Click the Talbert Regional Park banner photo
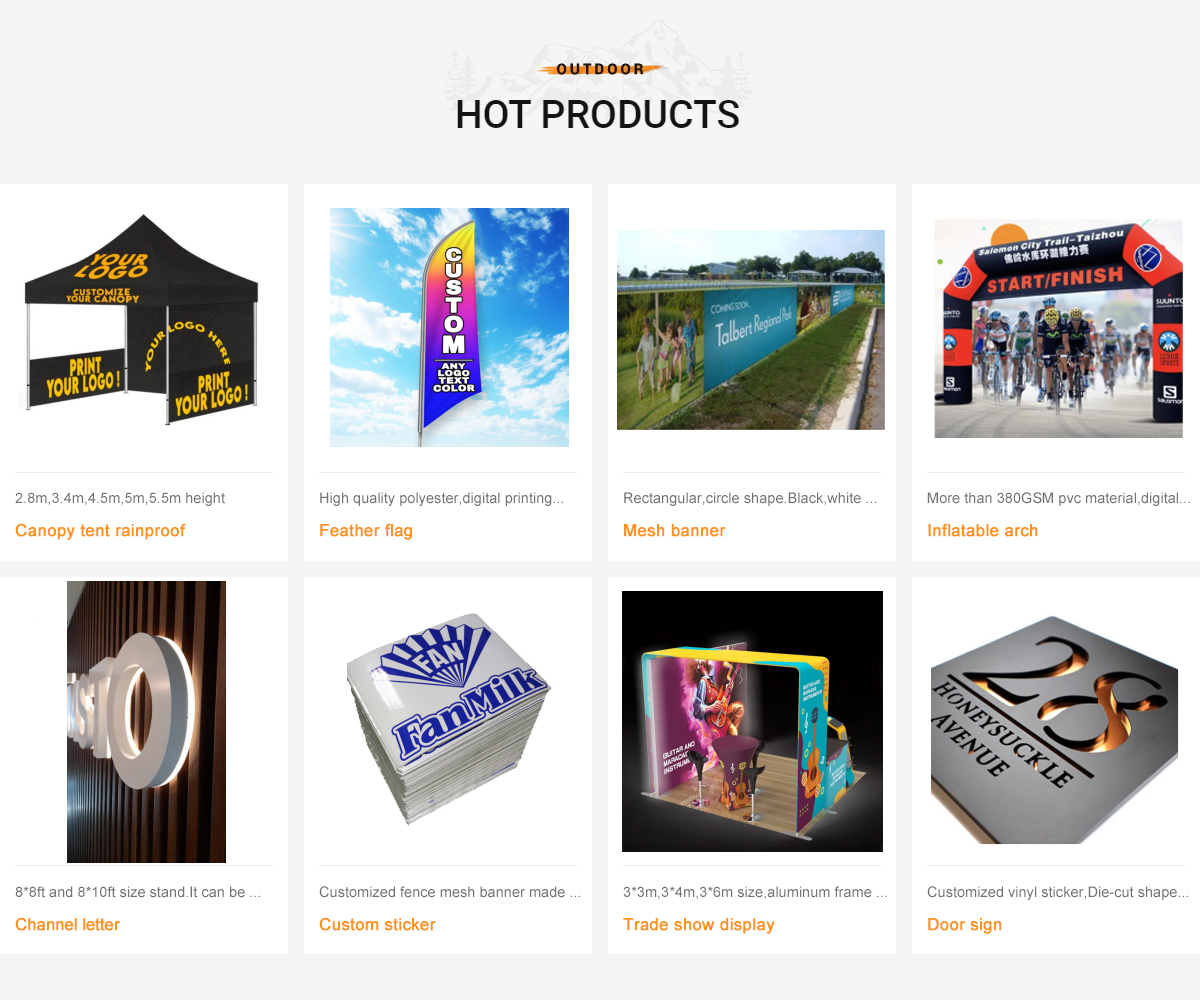Screen dimensions: 1200x1000 coord(751,330)
